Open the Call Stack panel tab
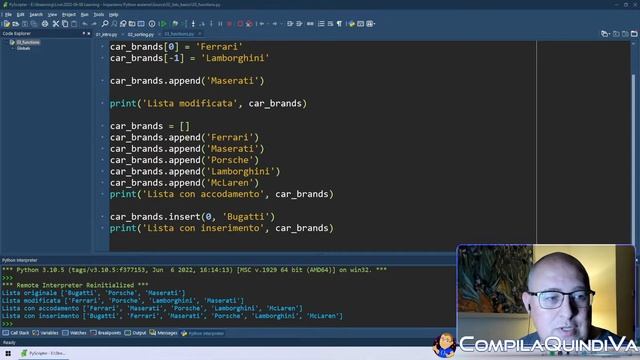 coord(16,333)
